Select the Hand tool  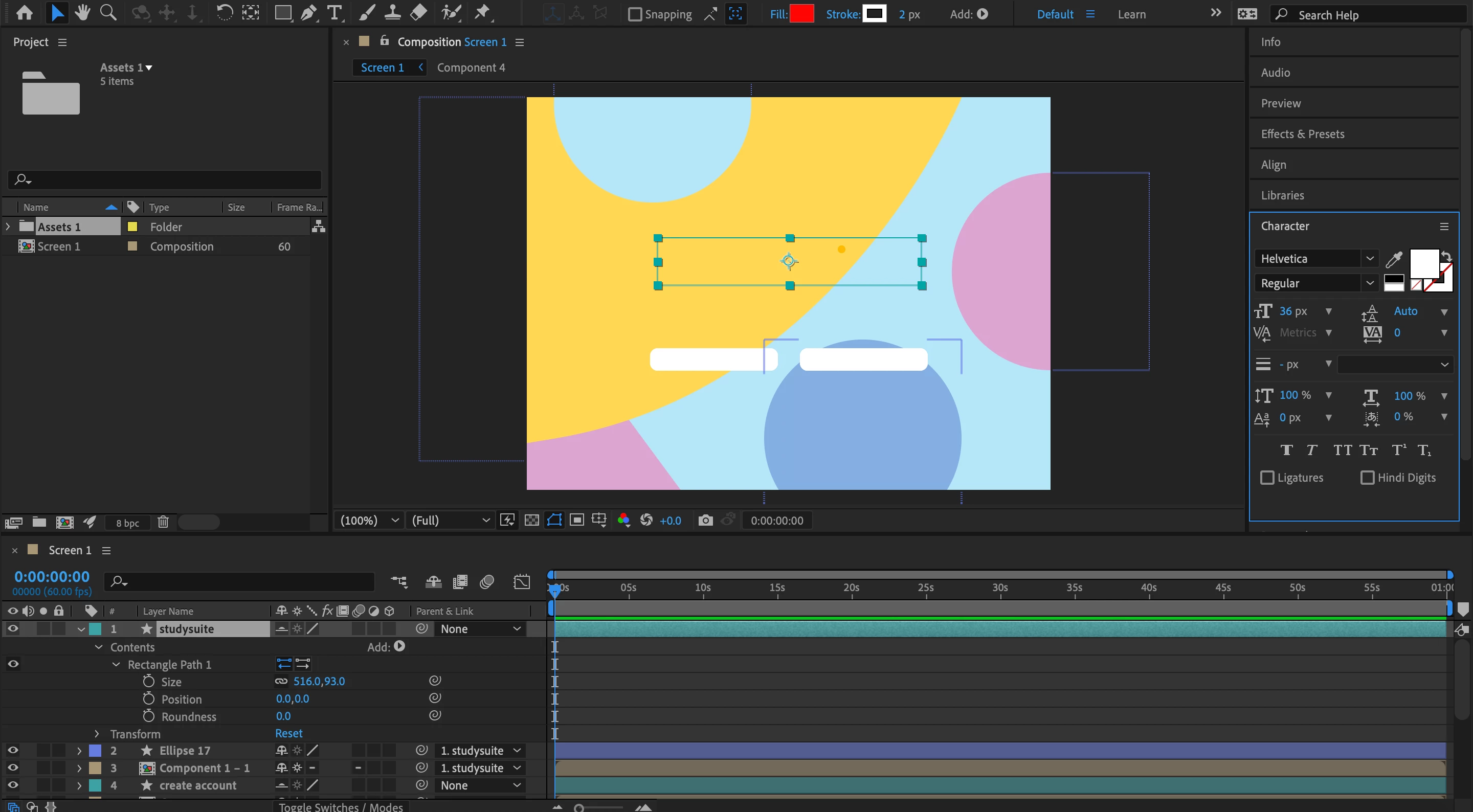[x=82, y=13]
